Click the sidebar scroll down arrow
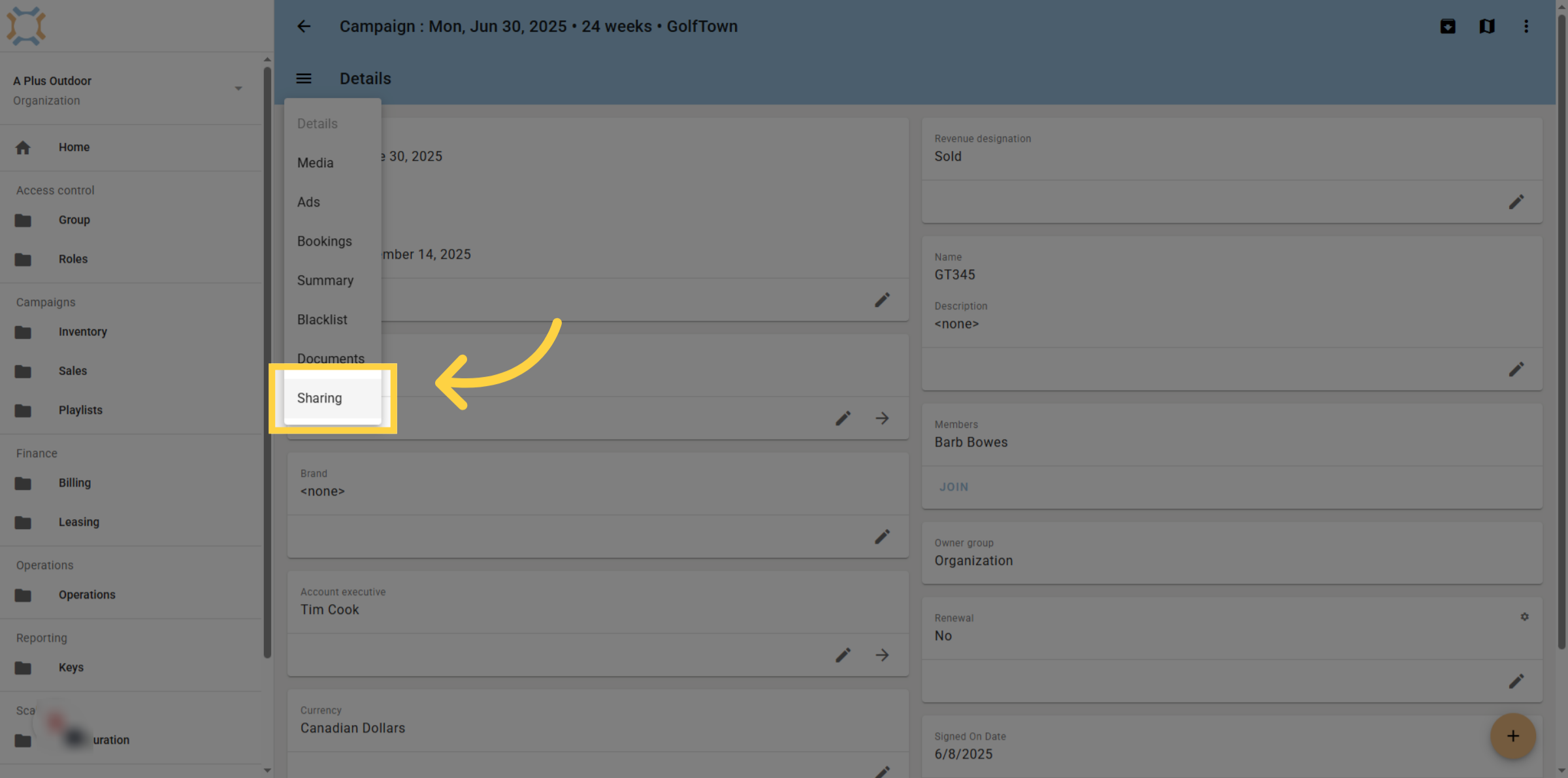The width and height of the screenshot is (1568, 778). click(267, 770)
